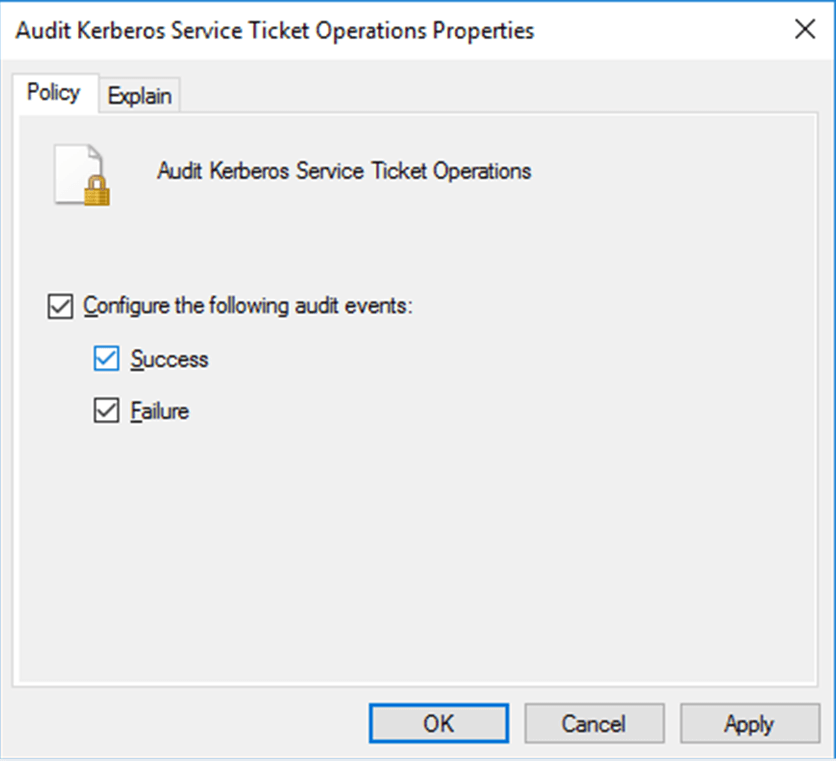Click blank panel area below Failure checkbox
The image size is (836, 761).
(400, 540)
